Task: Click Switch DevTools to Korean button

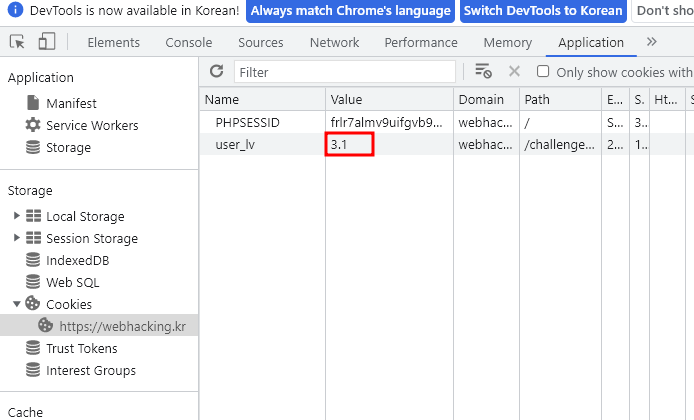Action: coord(543,11)
